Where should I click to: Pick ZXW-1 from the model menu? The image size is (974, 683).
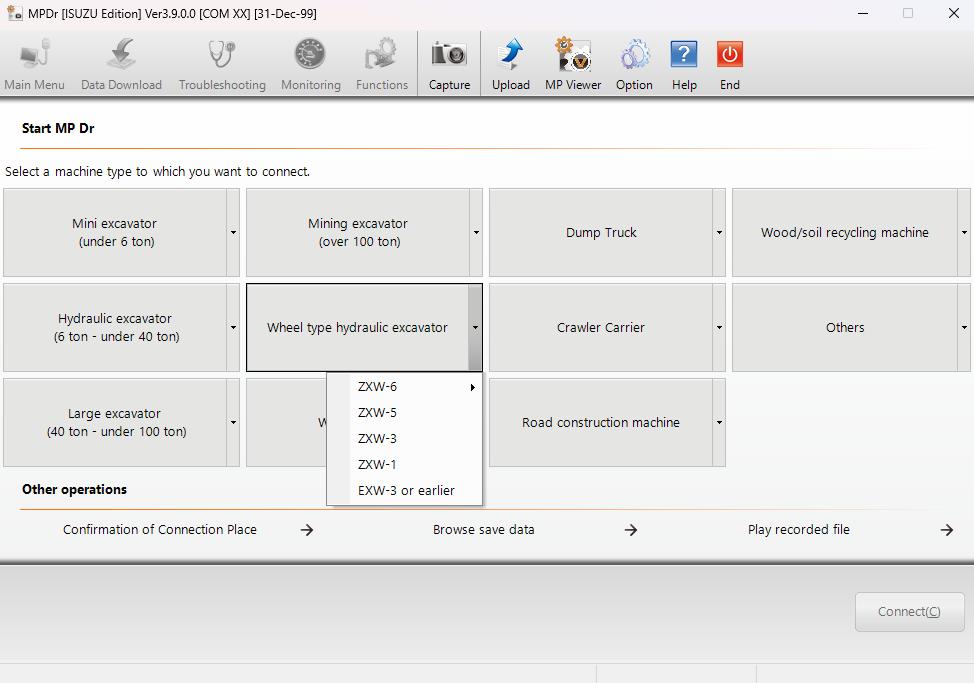(404, 464)
